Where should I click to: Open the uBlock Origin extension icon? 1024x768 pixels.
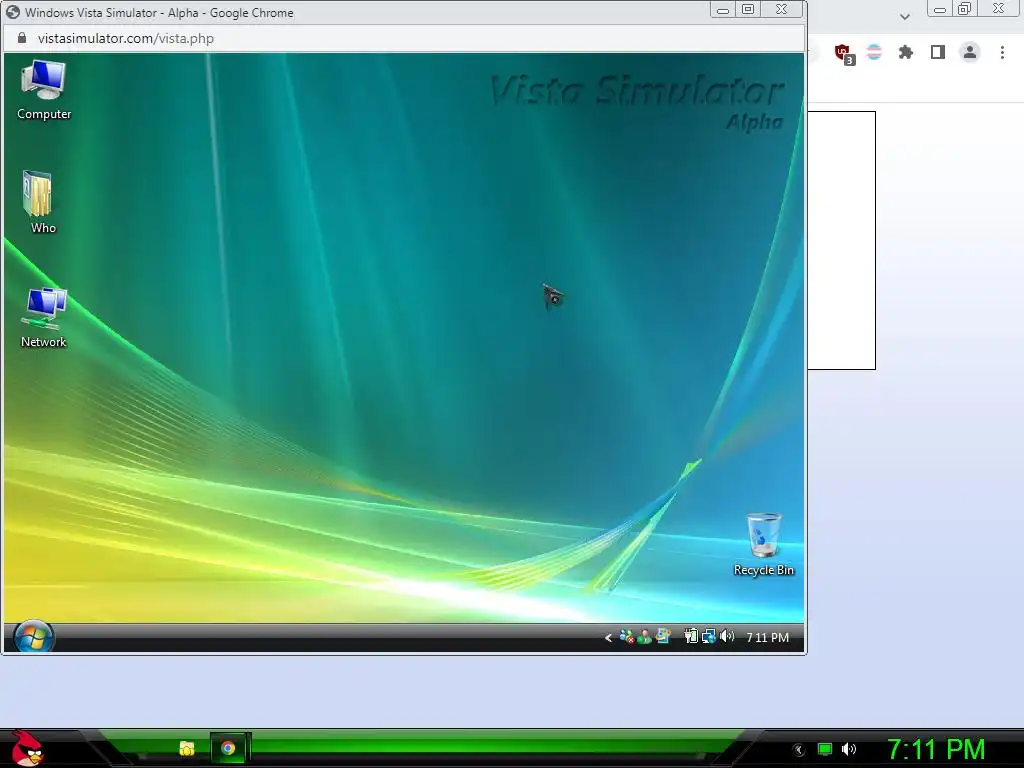click(x=844, y=54)
